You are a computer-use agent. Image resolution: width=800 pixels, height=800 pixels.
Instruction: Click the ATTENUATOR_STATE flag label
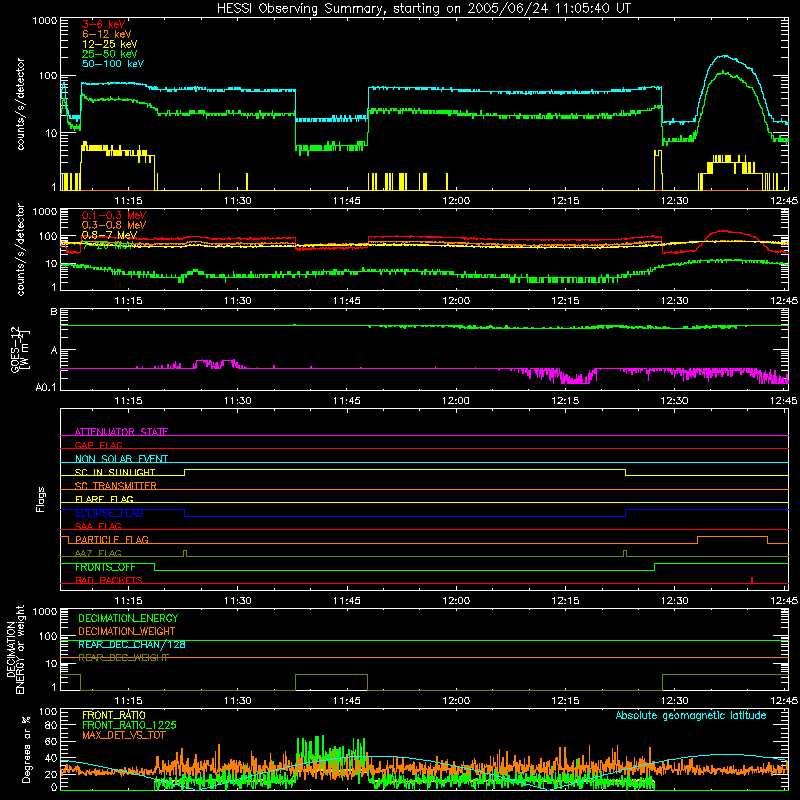pyautogui.click(x=121, y=432)
